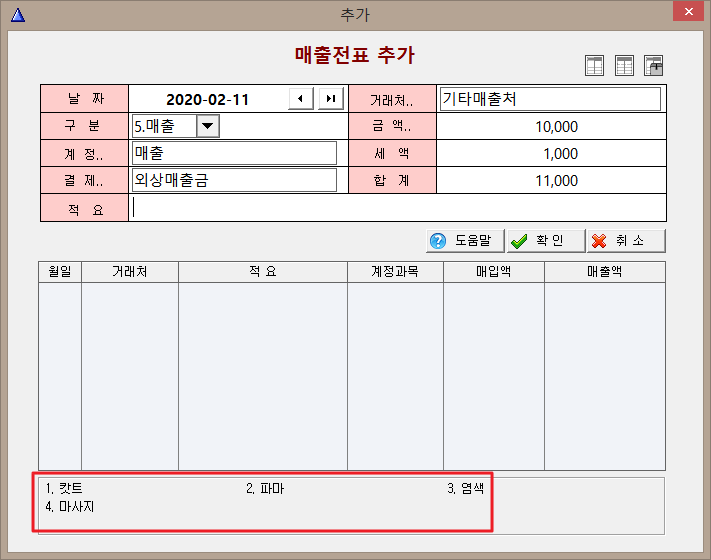
Task: Click the 금액.. label cell
Action: [x=392, y=126]
